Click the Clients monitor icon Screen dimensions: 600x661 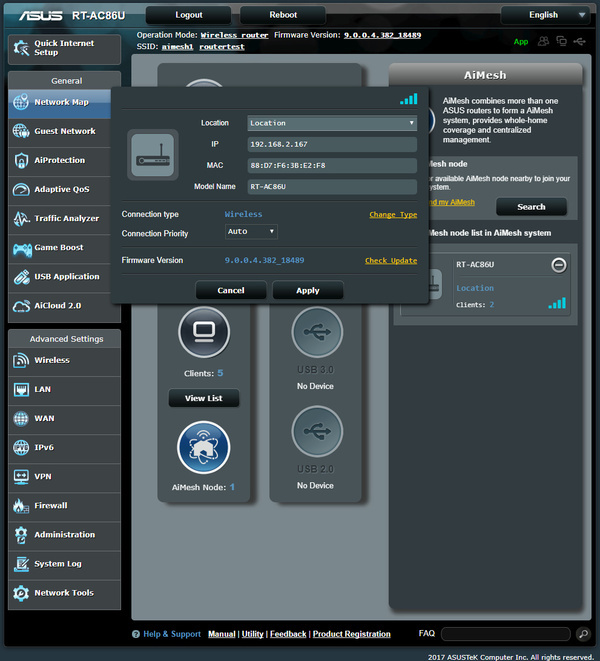[204, 332]
